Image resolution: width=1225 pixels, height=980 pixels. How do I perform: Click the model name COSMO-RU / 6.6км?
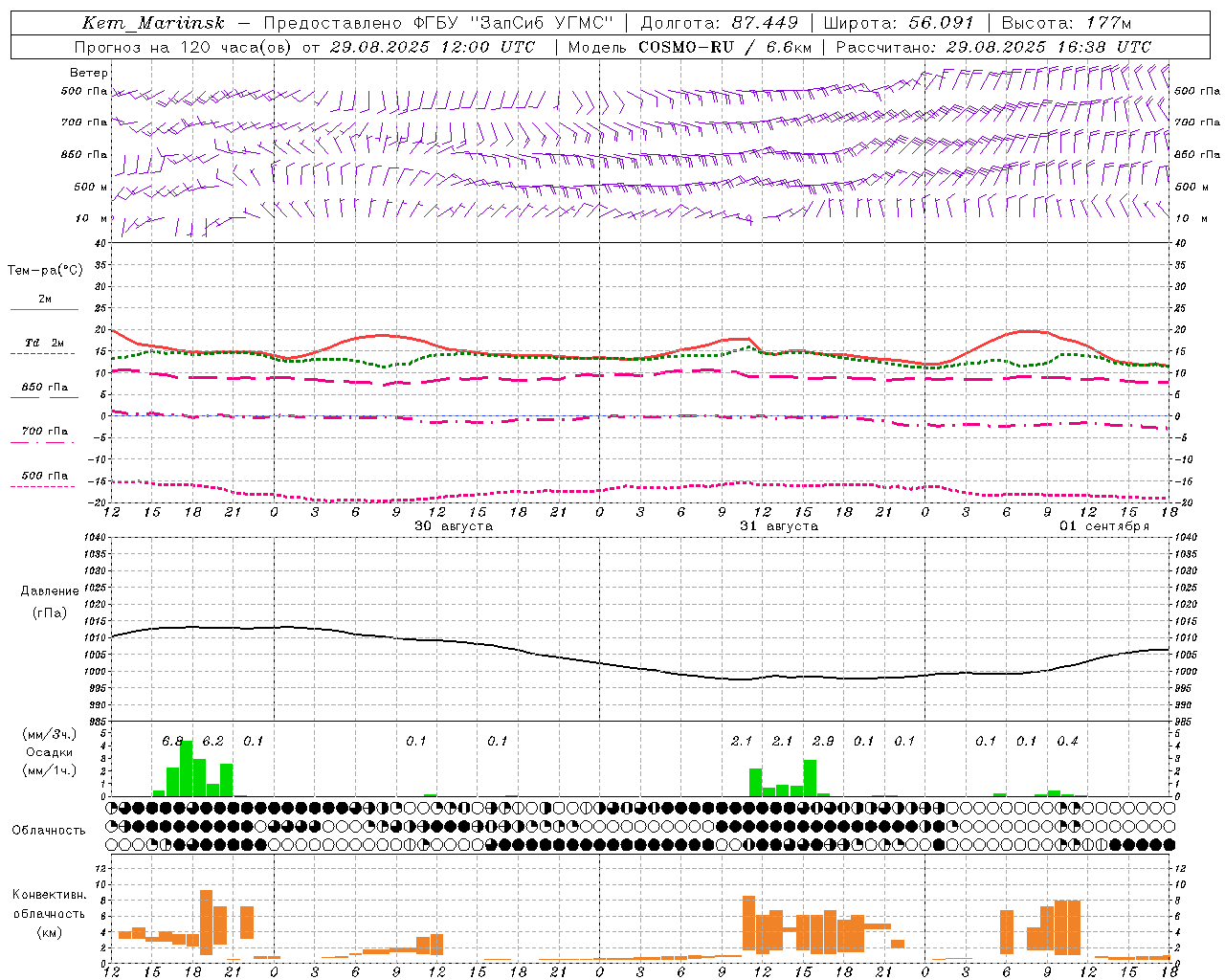[725, 47]
